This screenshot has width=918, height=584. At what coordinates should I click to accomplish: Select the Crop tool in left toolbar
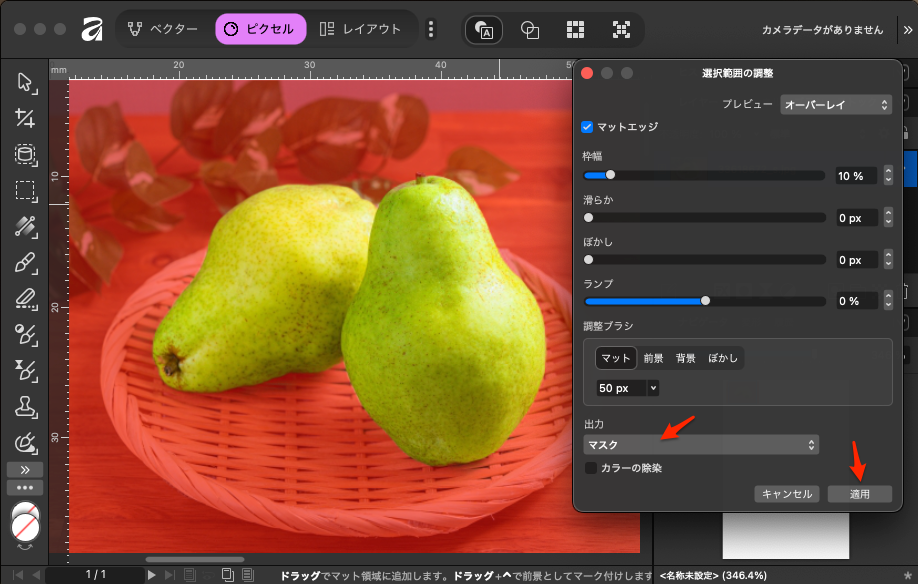coord(25,119)
